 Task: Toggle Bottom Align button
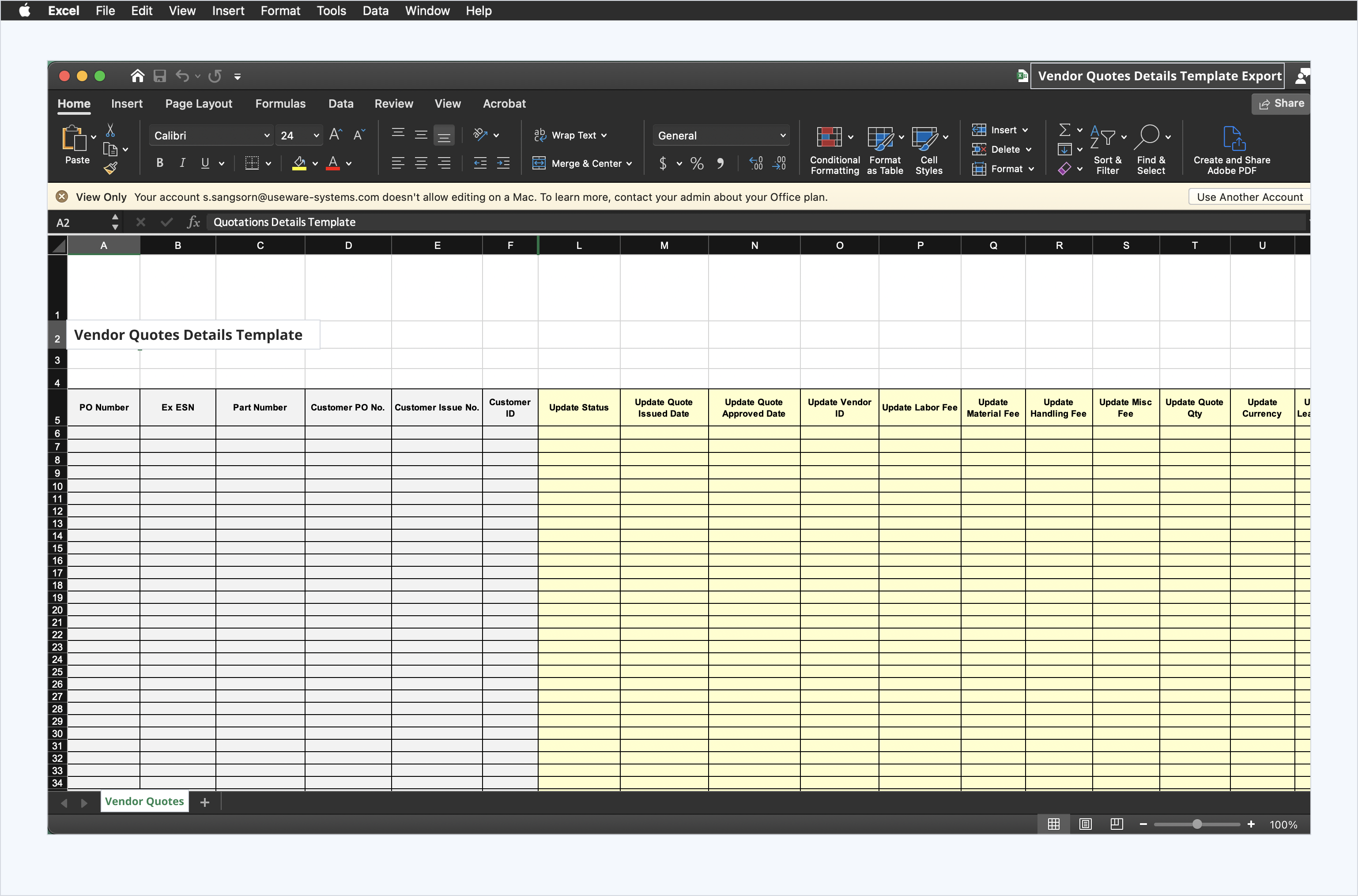(x=444, y=136)
